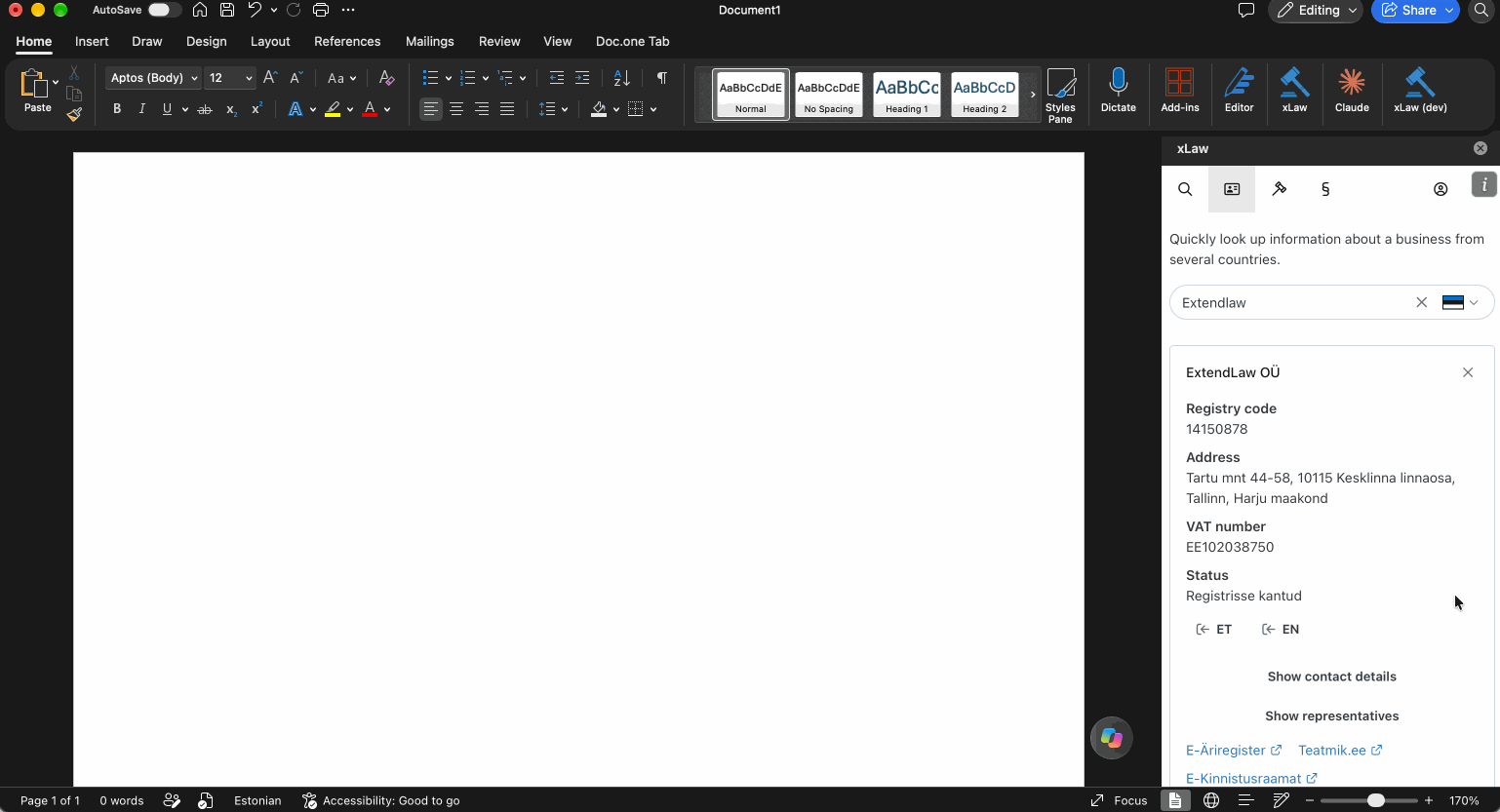Click Show contact details
Image resolution: width=1500 pixels, height=812 pixels.
point(1332,677)
